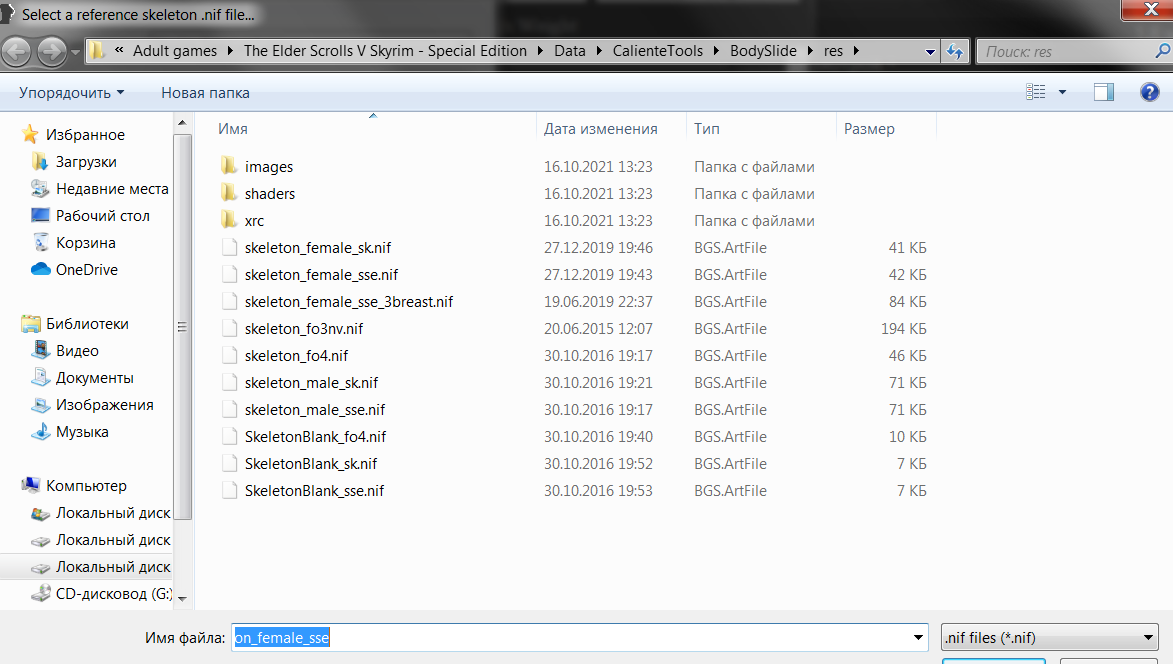Open the view options dropdown arrow
This screenshot has width=1173, height=664.
pos(1062,92)
